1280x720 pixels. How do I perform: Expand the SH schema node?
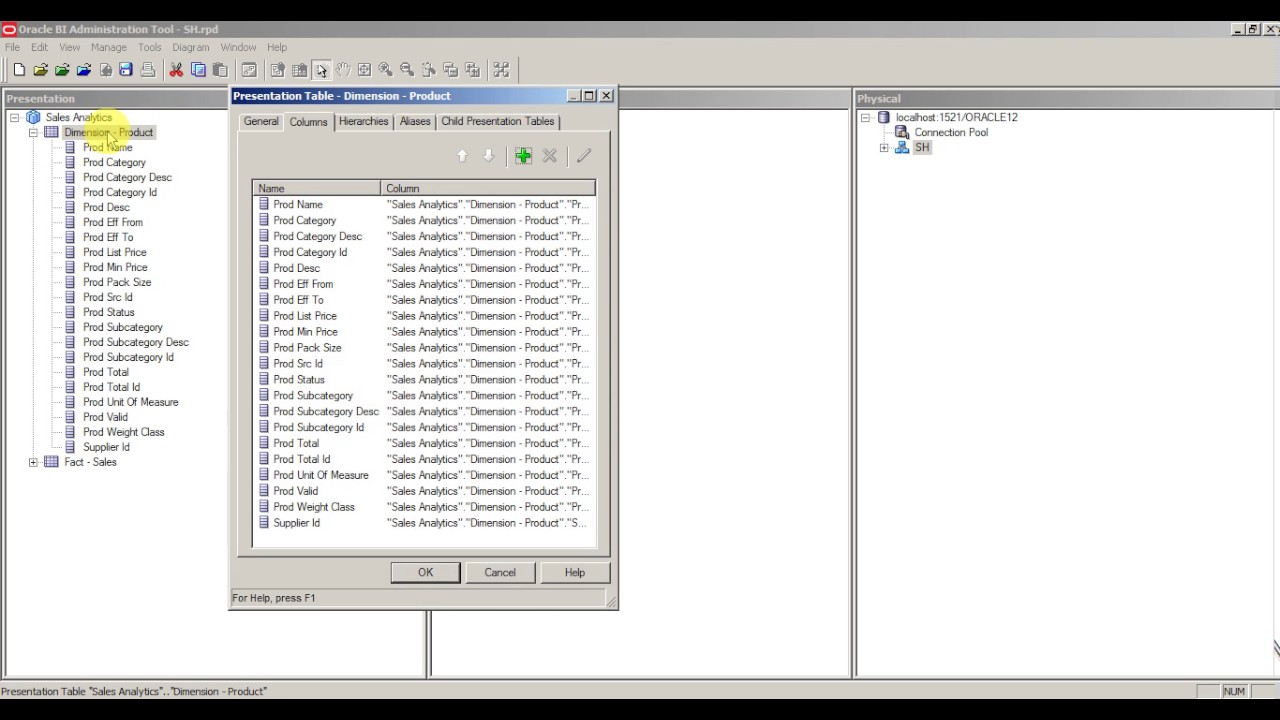click(x=884, y=147)
